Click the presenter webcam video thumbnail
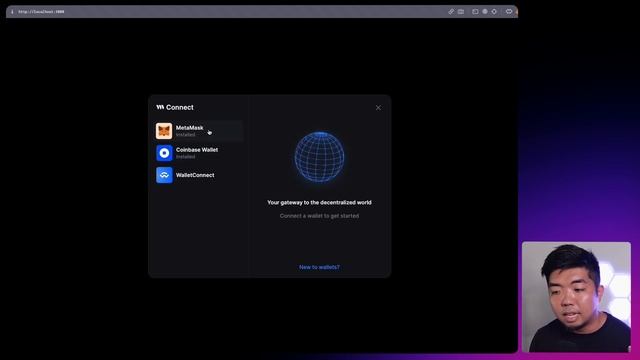Viewport: 640px width, 360px height. coord(576,297)
